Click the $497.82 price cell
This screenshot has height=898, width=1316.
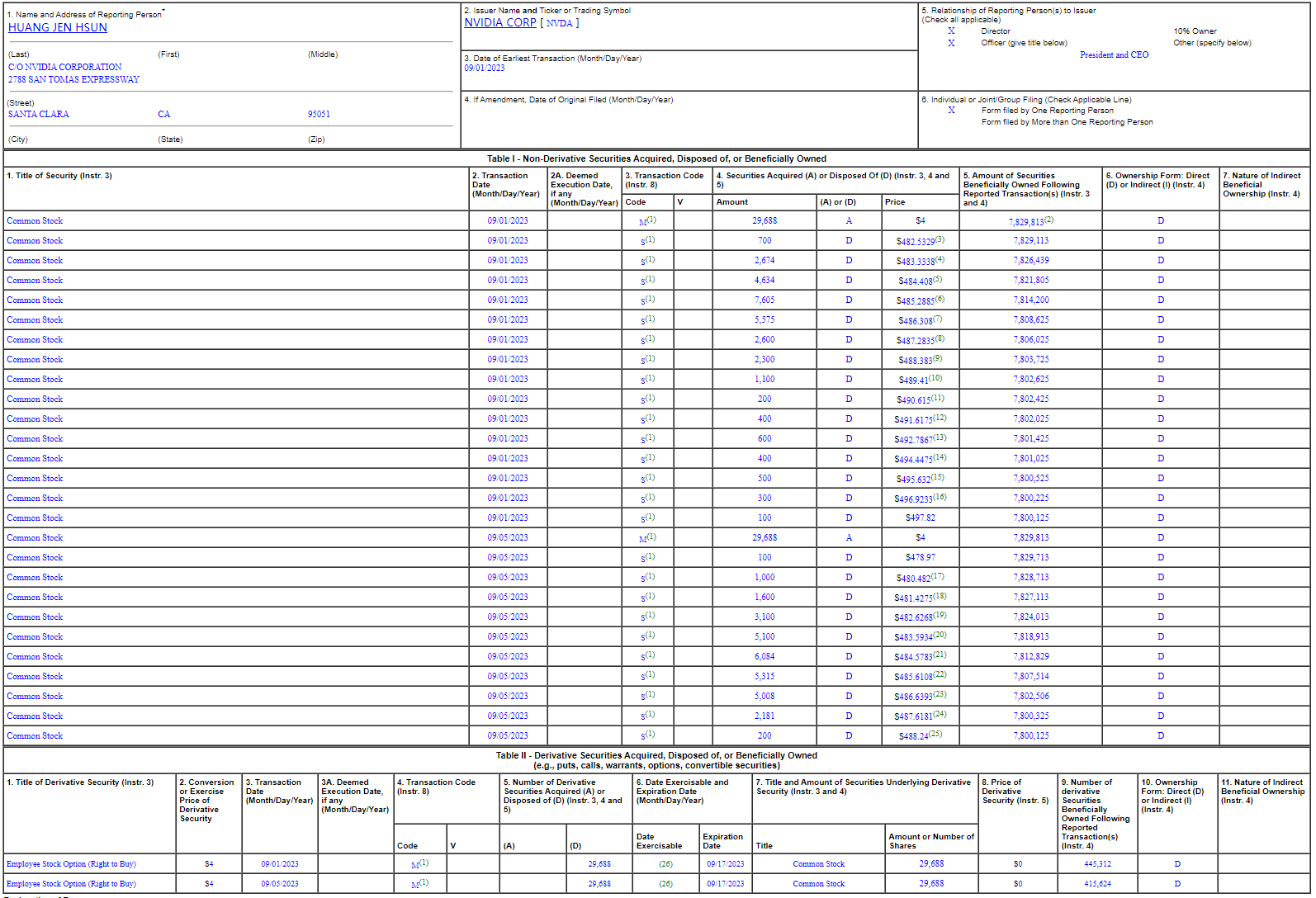pos(920,518)
